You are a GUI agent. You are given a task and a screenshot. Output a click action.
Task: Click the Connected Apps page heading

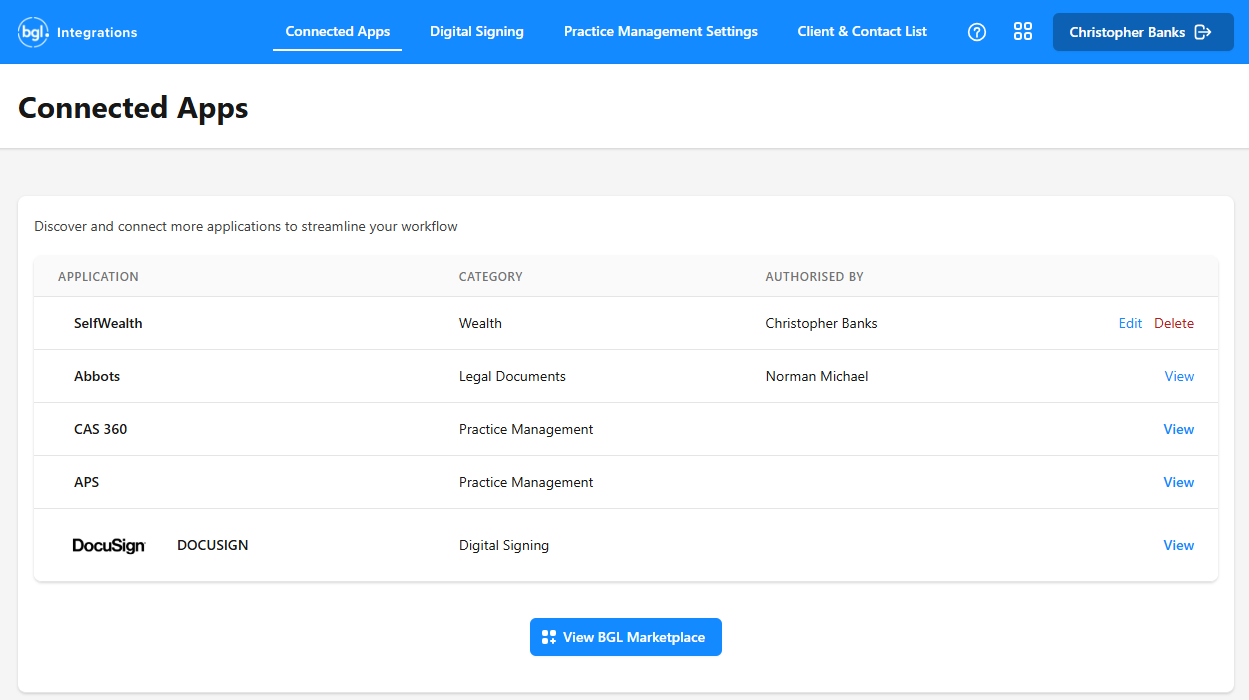pyautogui.click(x=133, y=108)
